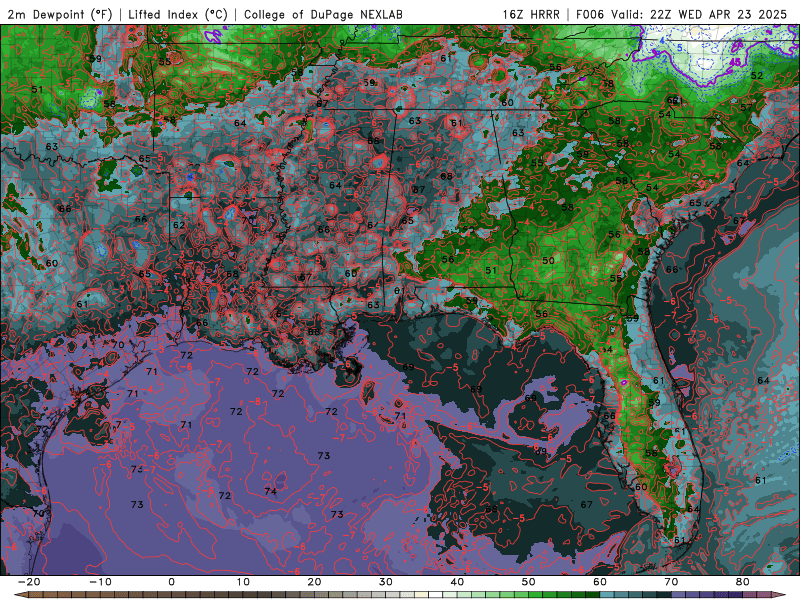Click the '62' dewpoint value on the map

pyautogui.click(x=179, y=225)
